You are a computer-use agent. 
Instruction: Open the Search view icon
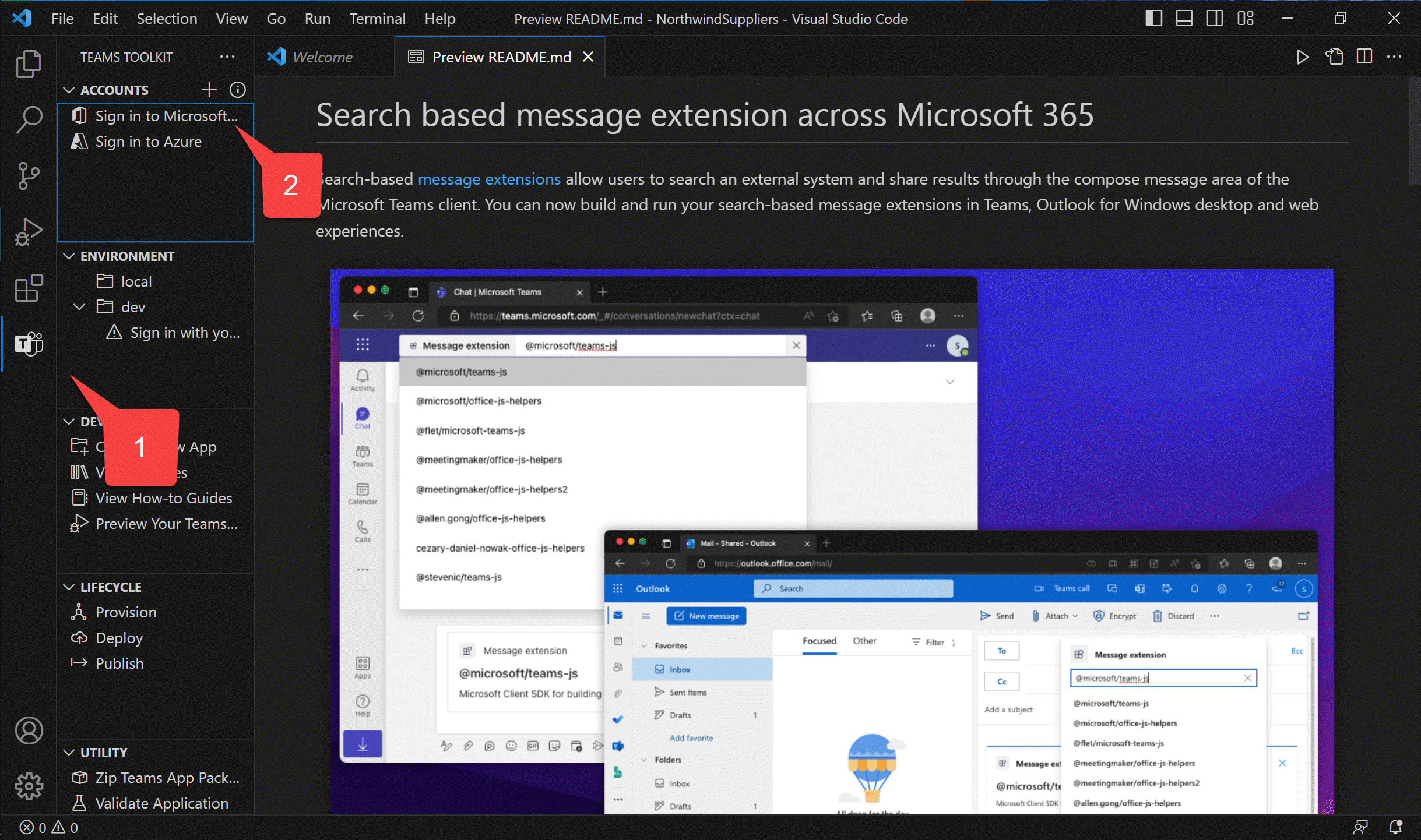29,119
